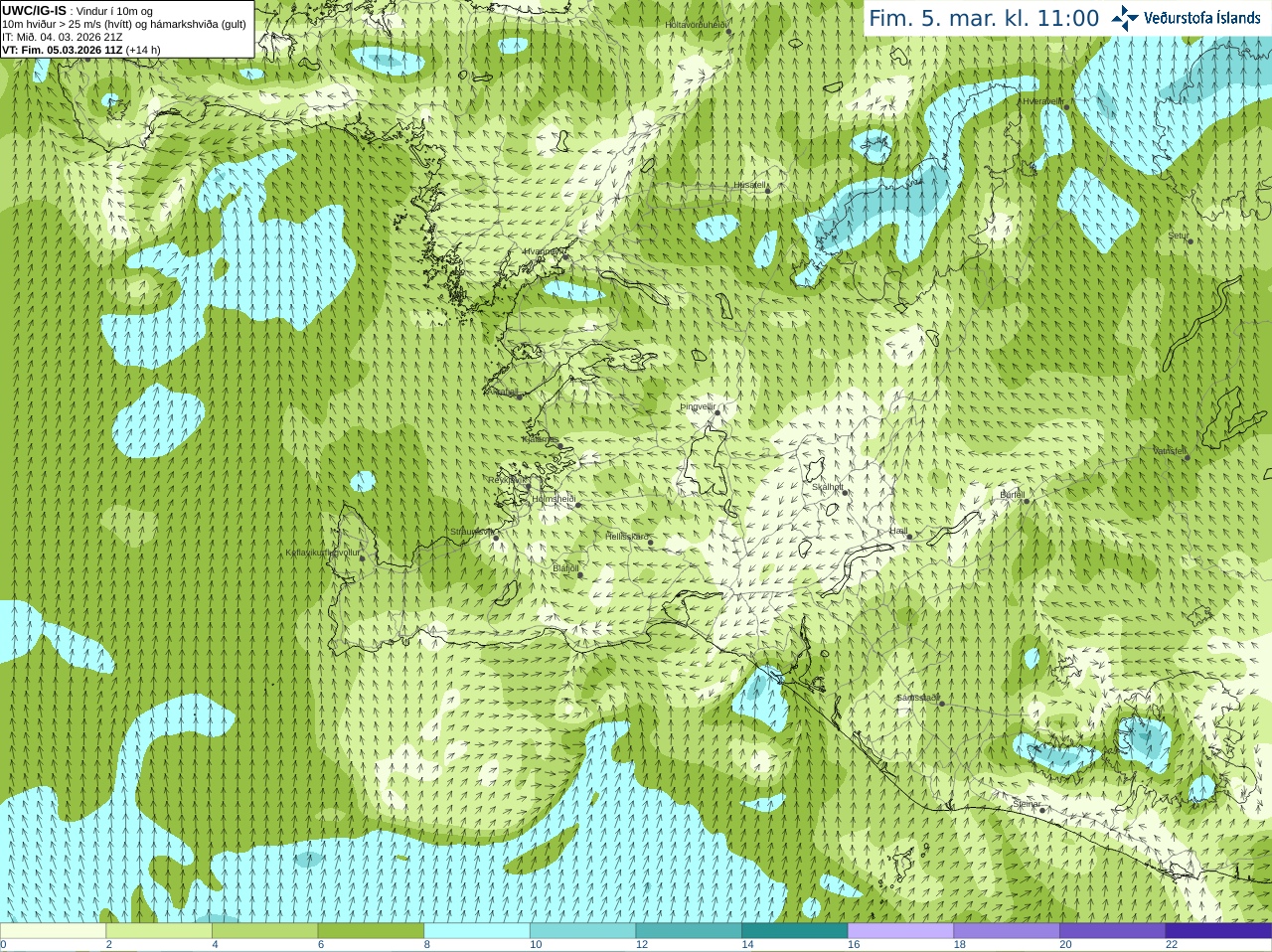
Task: Click the 20–22 m/s violet legend swatch
Action: (x=1113, y=931)
